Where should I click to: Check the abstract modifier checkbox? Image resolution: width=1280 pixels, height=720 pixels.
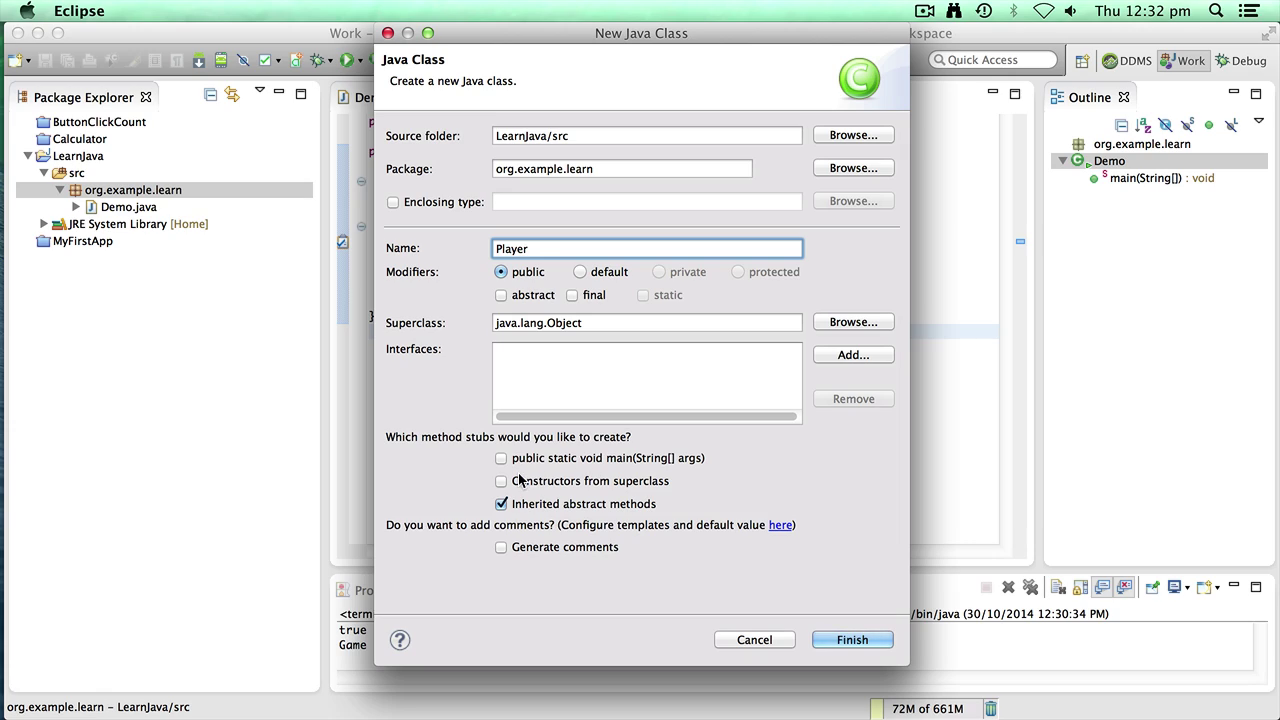pyautogui.click(x=501, y=295)
